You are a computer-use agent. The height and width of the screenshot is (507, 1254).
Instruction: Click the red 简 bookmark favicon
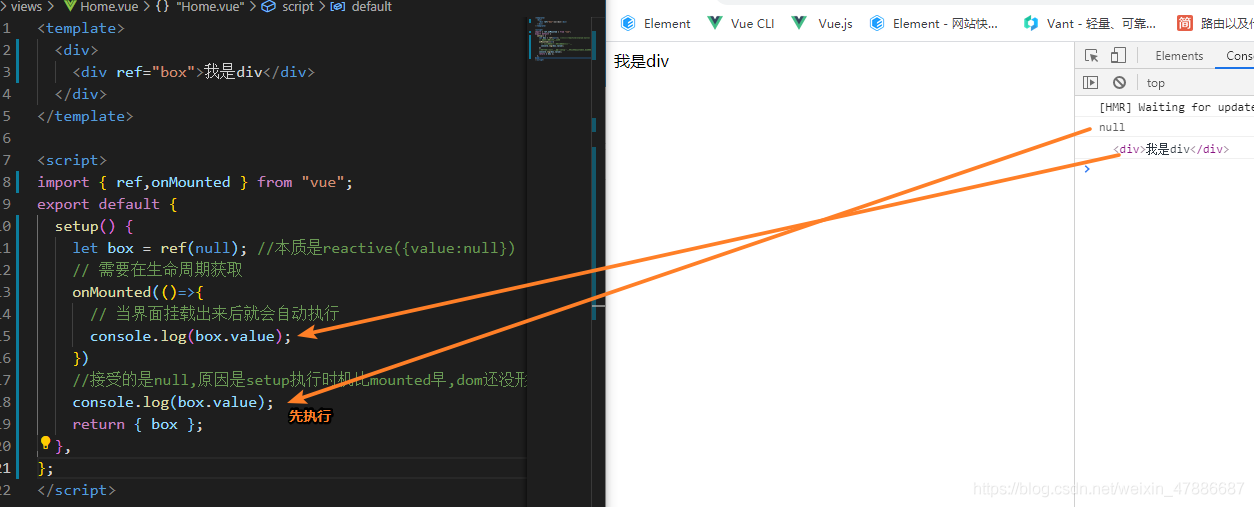click(x=1185, y=23)
